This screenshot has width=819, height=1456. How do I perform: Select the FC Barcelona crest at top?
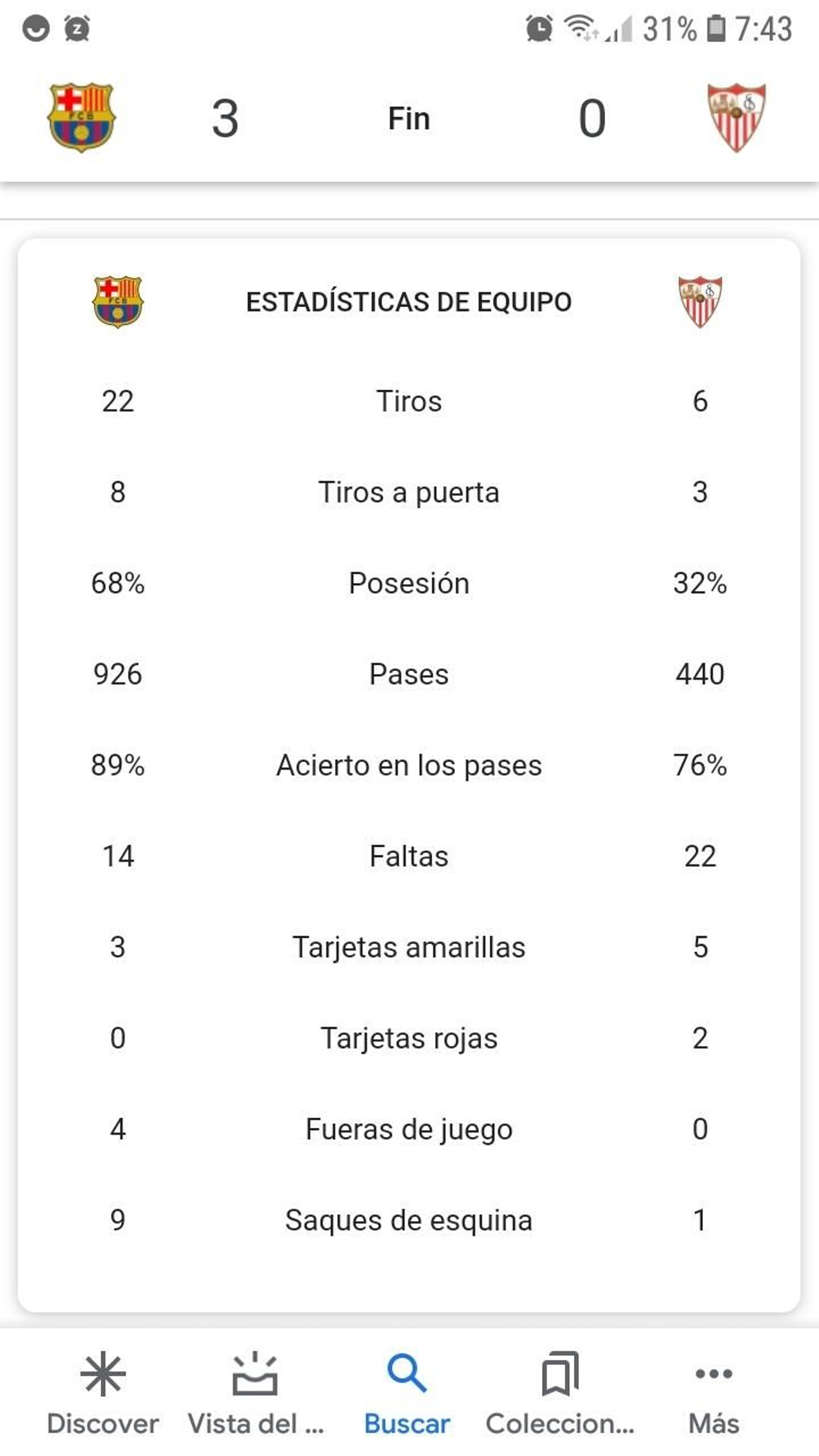tap(81, 117)
